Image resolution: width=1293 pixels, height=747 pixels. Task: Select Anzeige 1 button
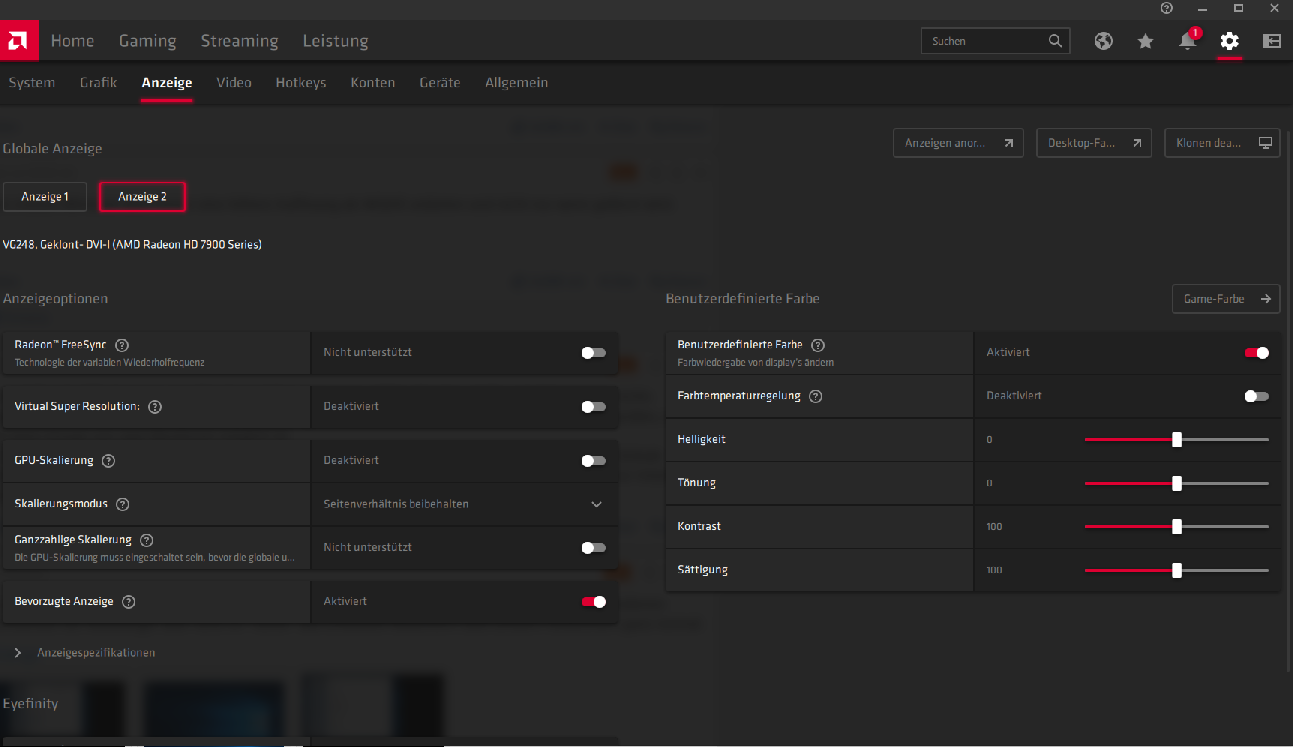[x=45, y=197]
